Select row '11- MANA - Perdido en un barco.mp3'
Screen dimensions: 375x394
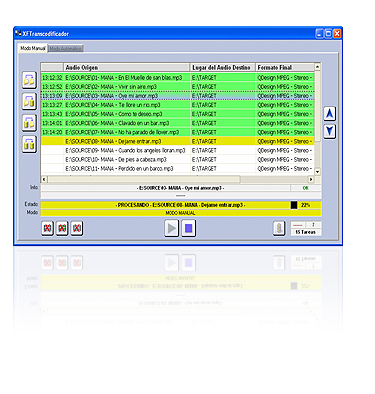pos(177,168)
